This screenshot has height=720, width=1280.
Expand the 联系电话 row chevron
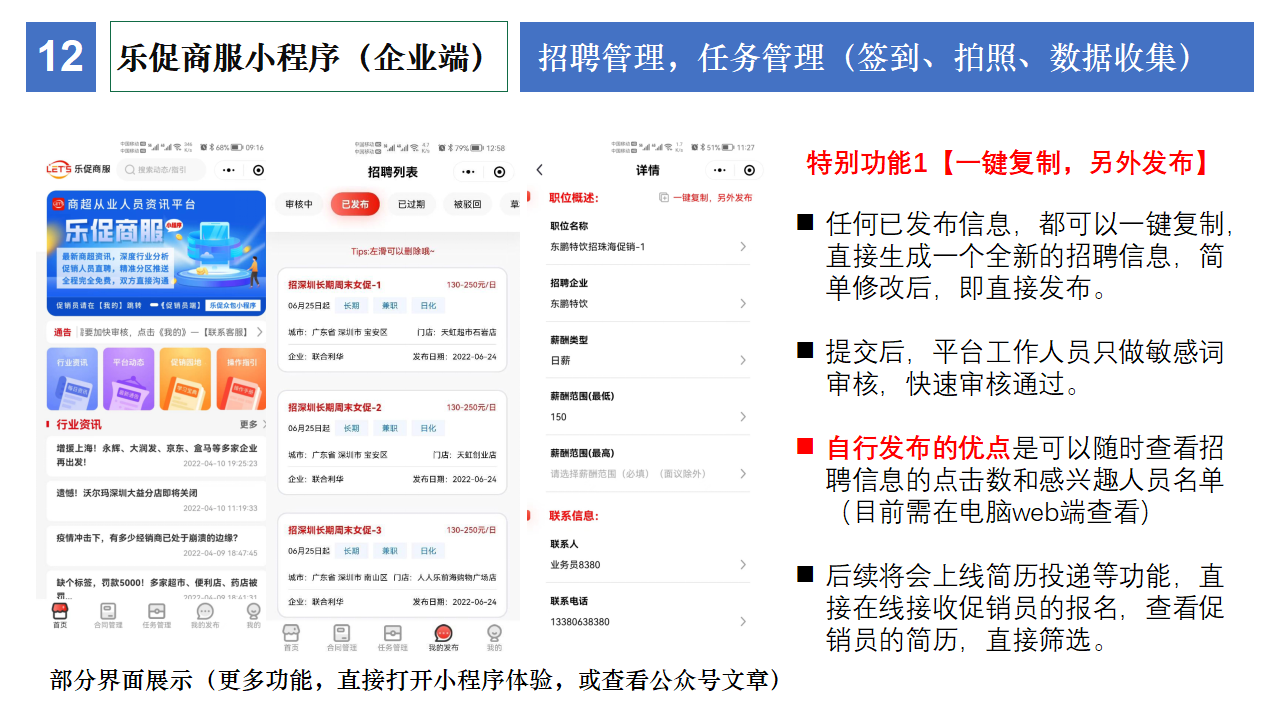(743, 622)
